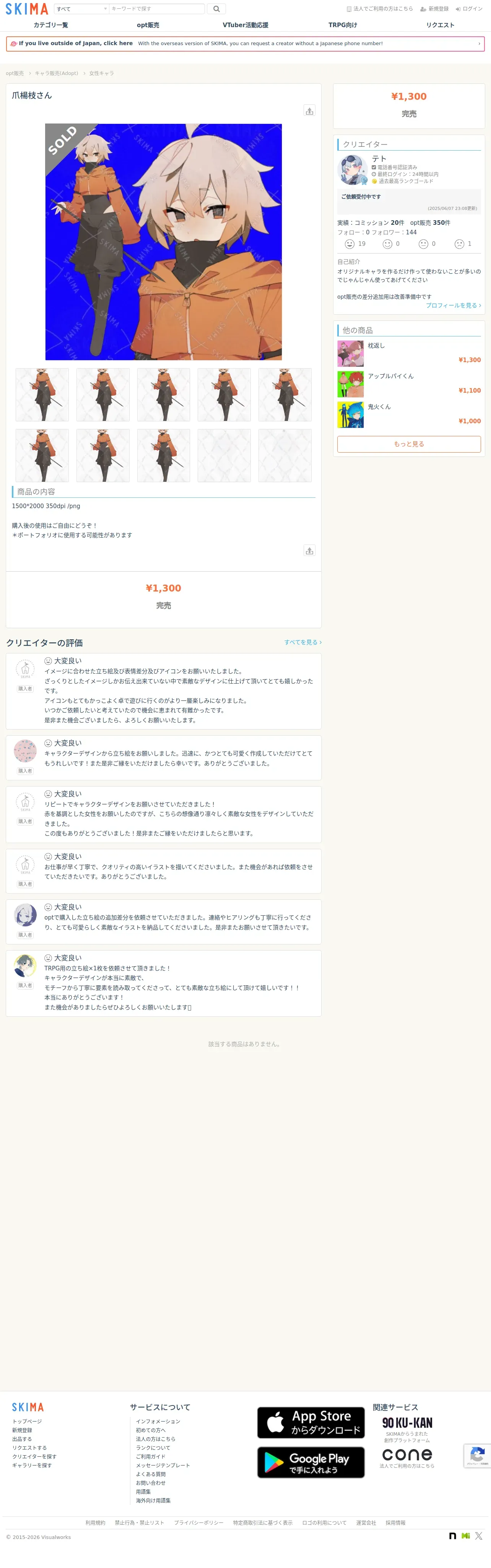Click the お問い合わせ footer link
The image size is (491, 1568).
click(x=151, y=1483)
